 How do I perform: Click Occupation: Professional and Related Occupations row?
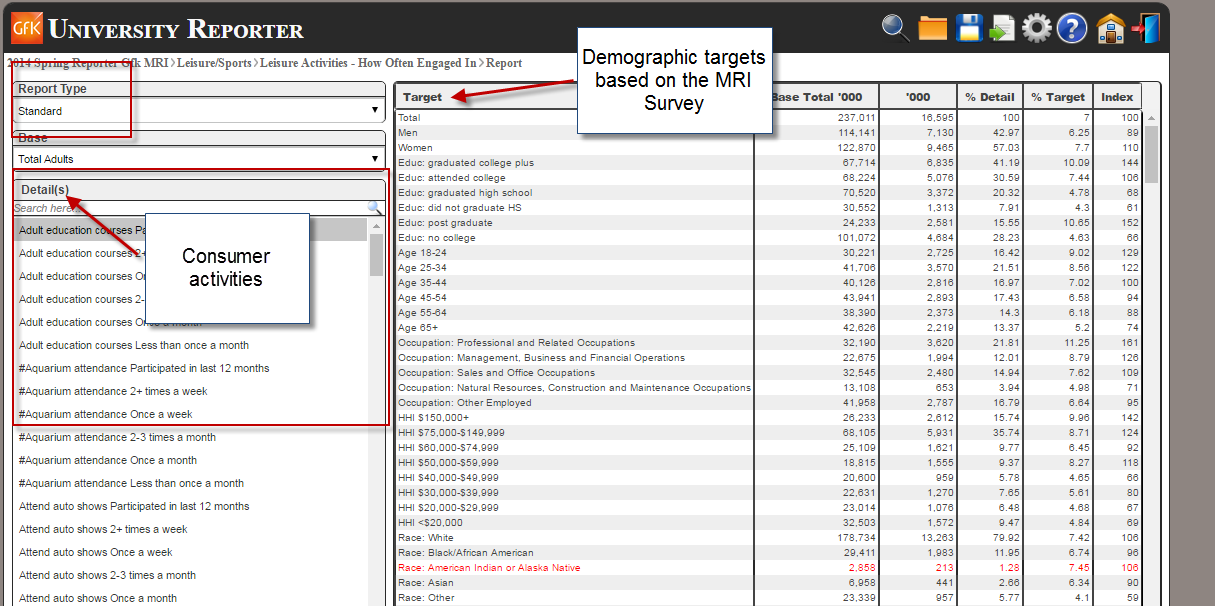pos(768,342)
